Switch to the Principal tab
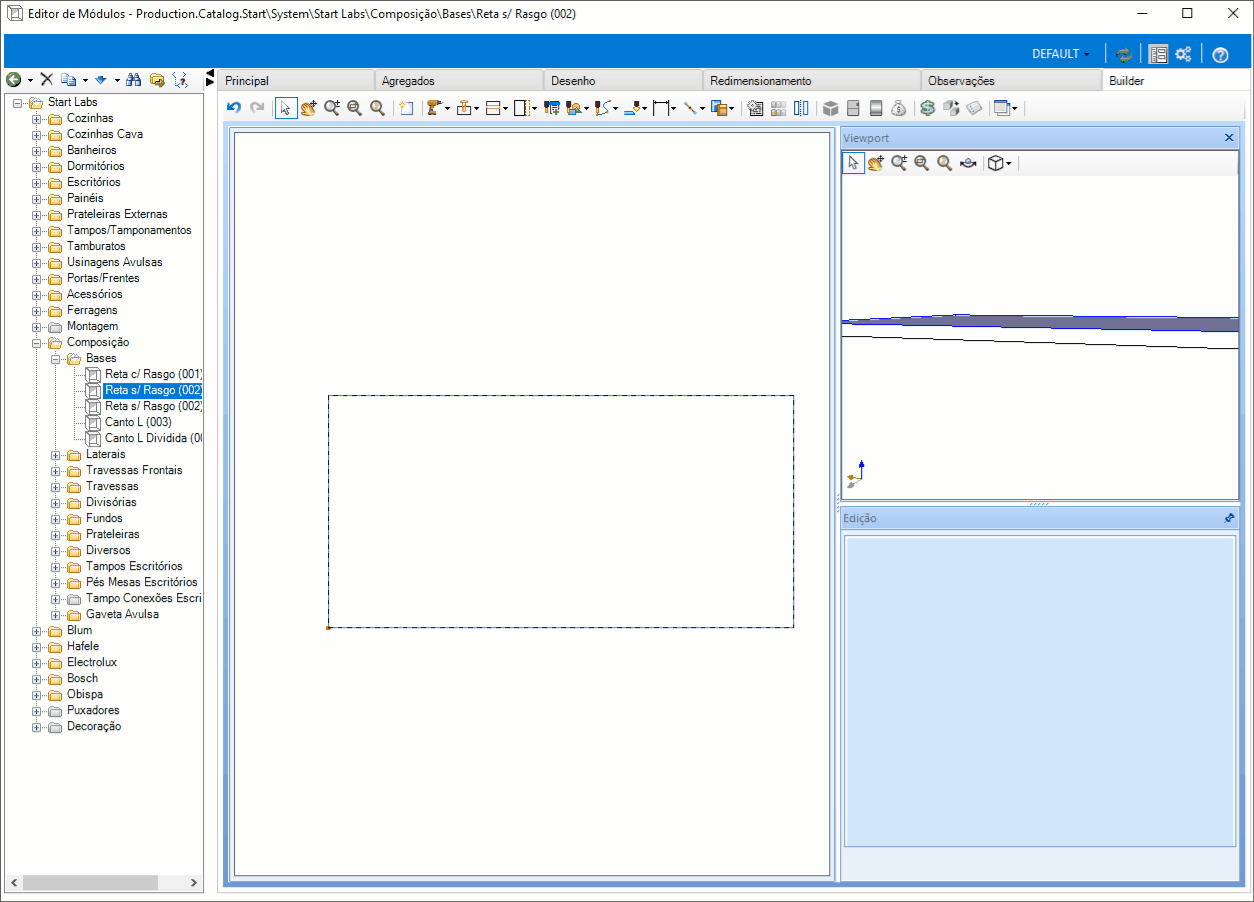 (x=296, y=81)
